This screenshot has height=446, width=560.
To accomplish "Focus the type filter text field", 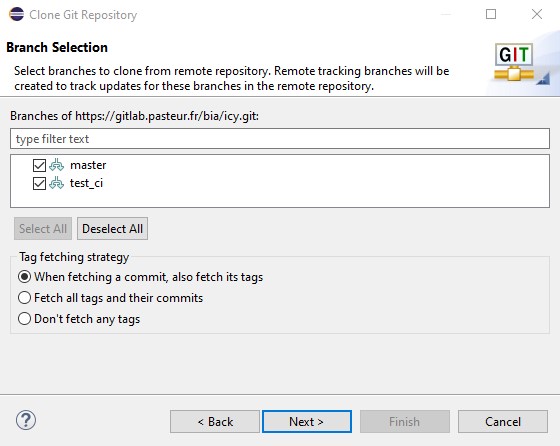I will pos(280,139).
